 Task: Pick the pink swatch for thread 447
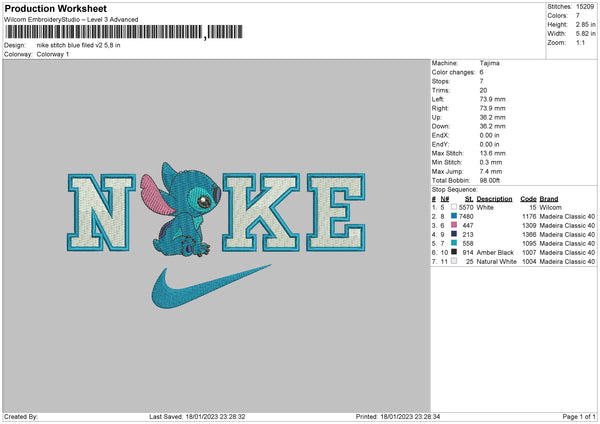(x=453, y=225)
